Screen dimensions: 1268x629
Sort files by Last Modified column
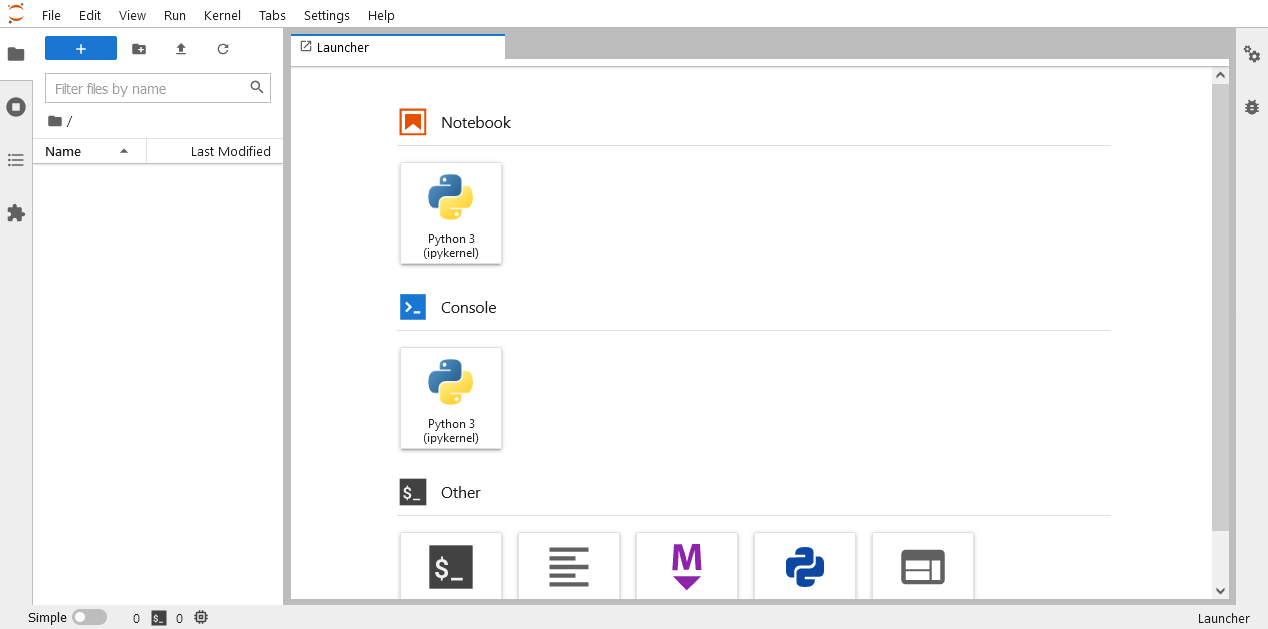point(230,151)
